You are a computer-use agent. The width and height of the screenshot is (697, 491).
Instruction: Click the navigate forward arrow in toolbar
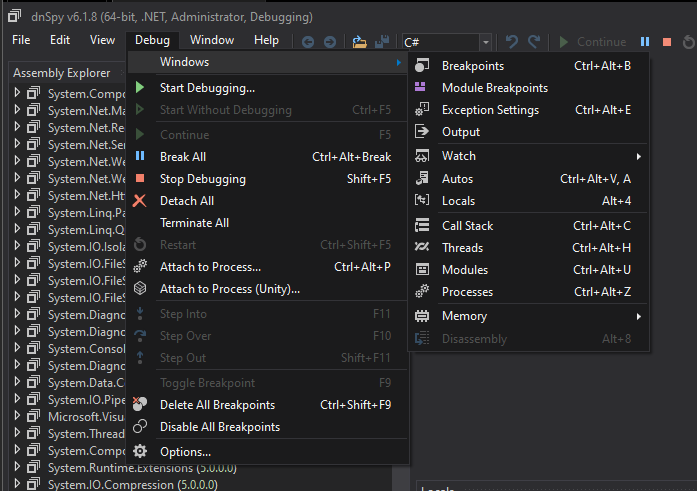pos(330,42)
